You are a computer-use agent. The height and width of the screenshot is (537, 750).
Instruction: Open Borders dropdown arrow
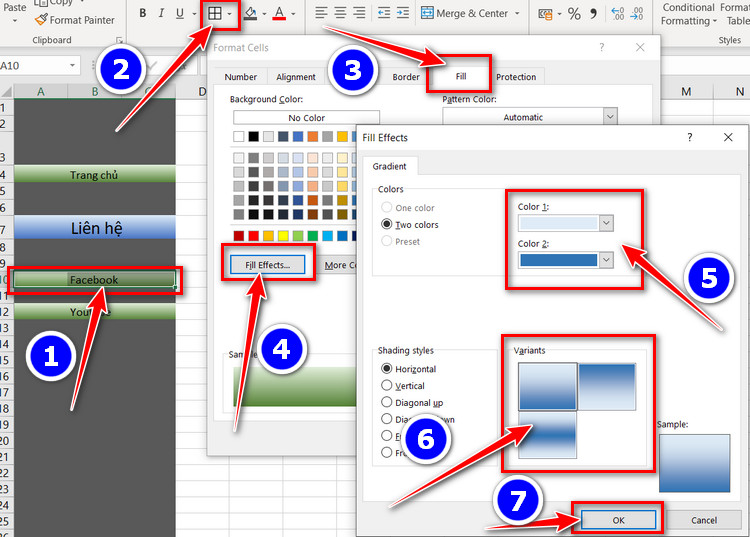tap(230, 14)
